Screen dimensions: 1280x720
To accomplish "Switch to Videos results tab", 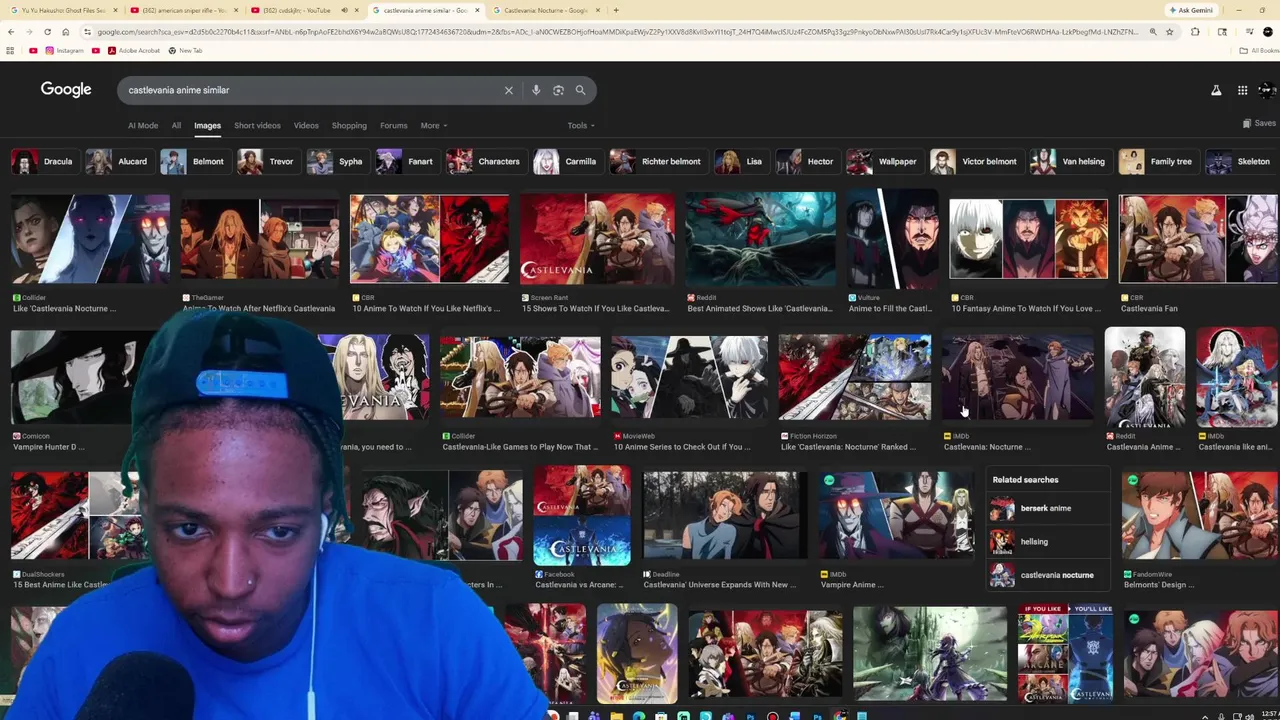I will tap(306, 125).
